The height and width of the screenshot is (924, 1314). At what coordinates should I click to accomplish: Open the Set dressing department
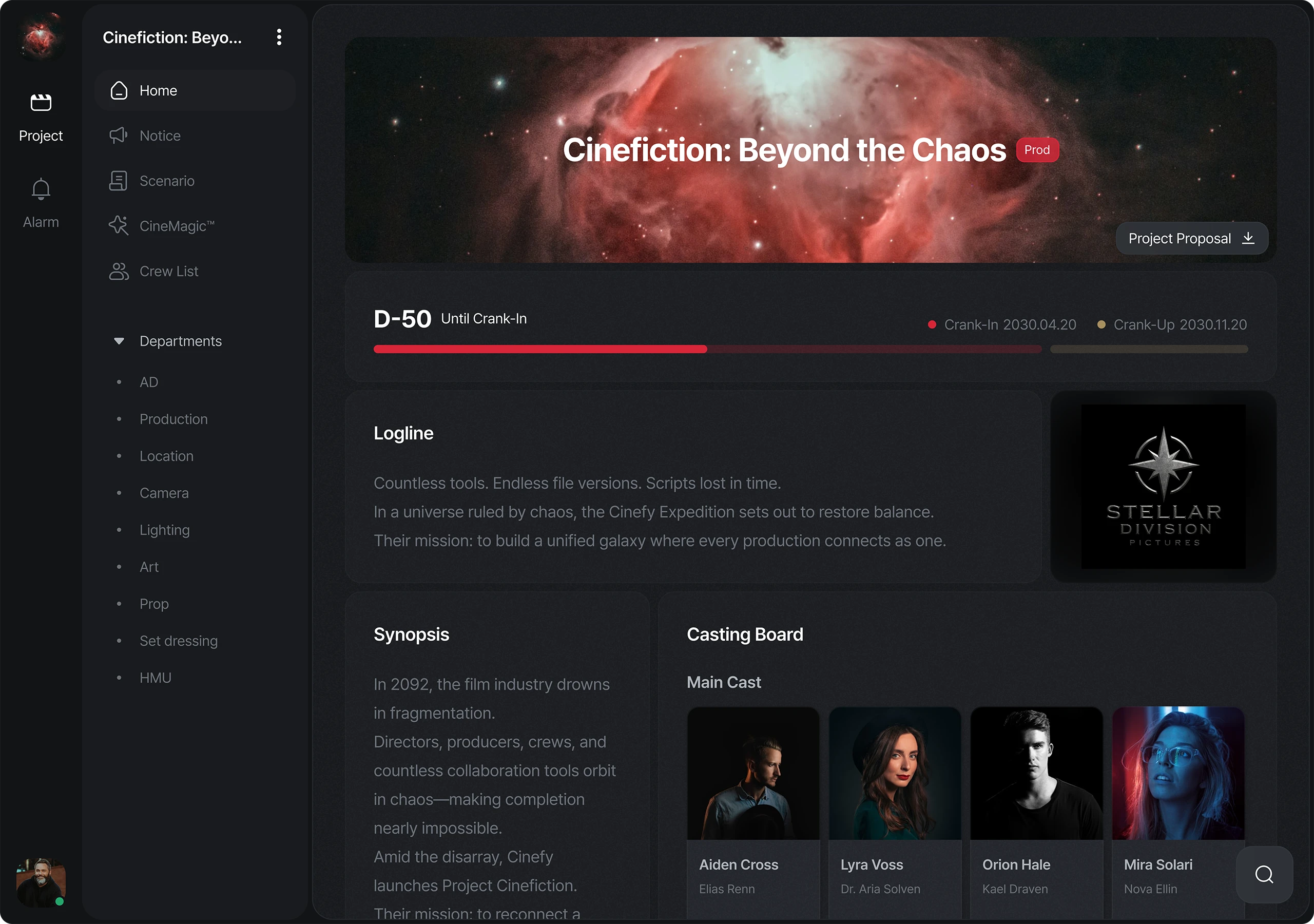pos(179,641)
